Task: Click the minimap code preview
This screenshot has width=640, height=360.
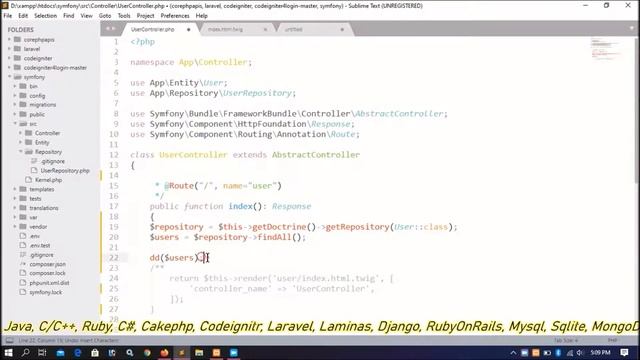Action: (606, 48)
